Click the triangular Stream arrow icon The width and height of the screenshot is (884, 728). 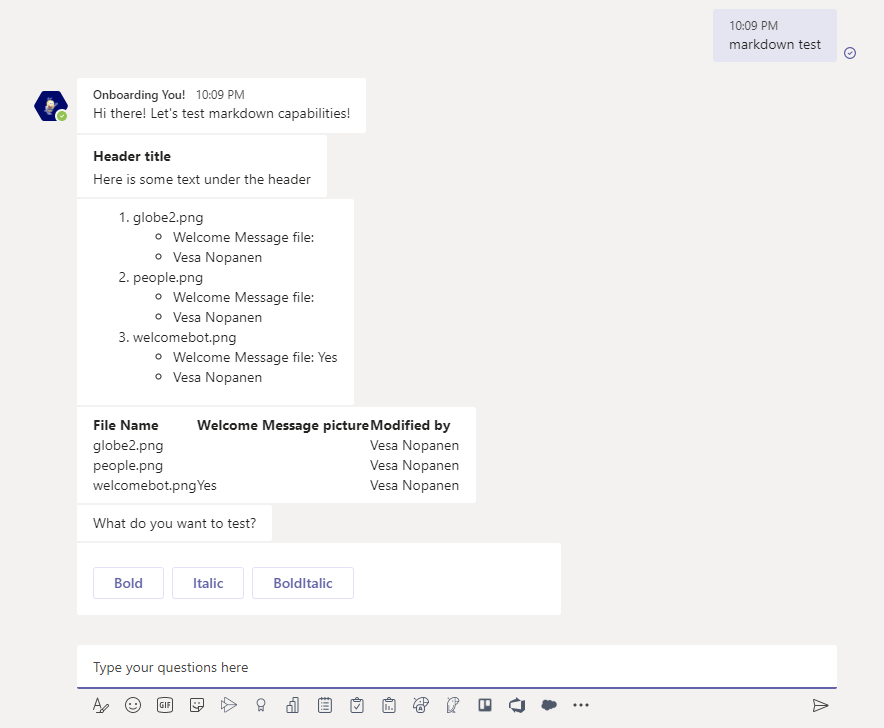[x=229, y=705]
